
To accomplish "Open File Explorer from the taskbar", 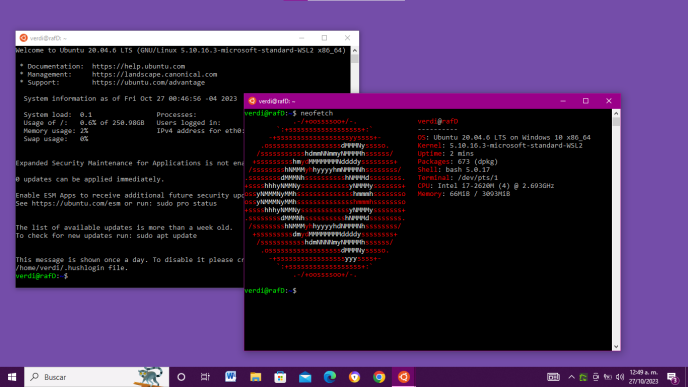I will click(x=255, y=377).
